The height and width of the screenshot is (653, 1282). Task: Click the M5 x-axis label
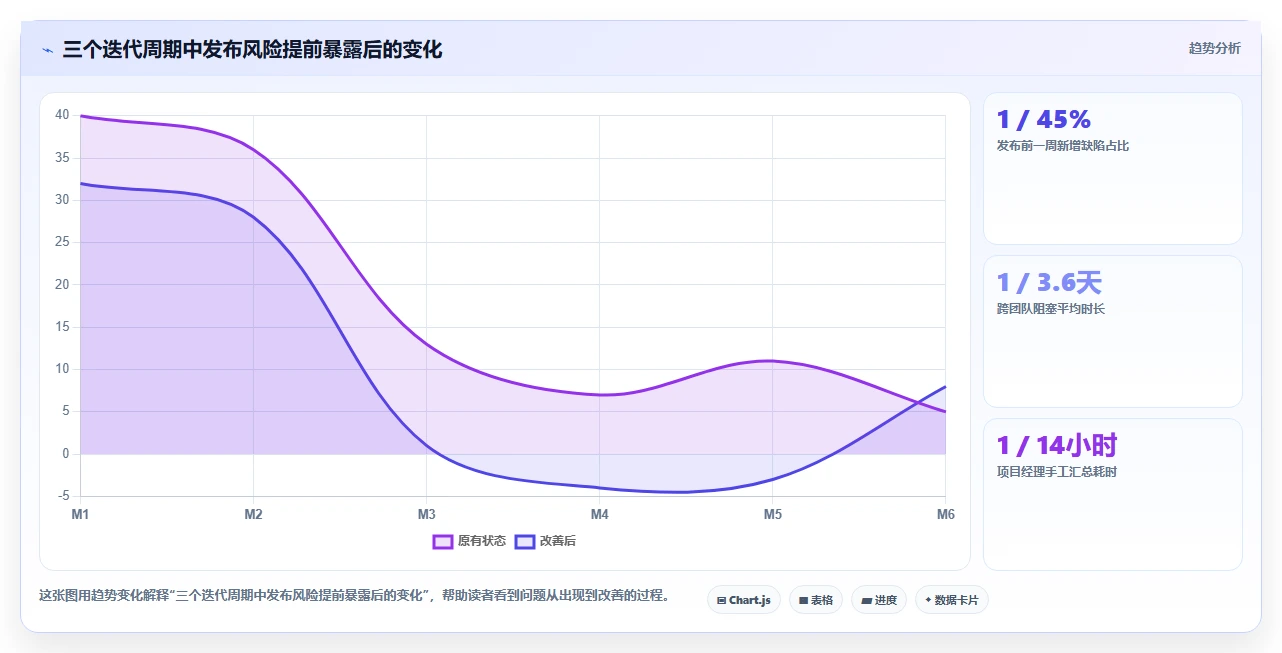772,515
